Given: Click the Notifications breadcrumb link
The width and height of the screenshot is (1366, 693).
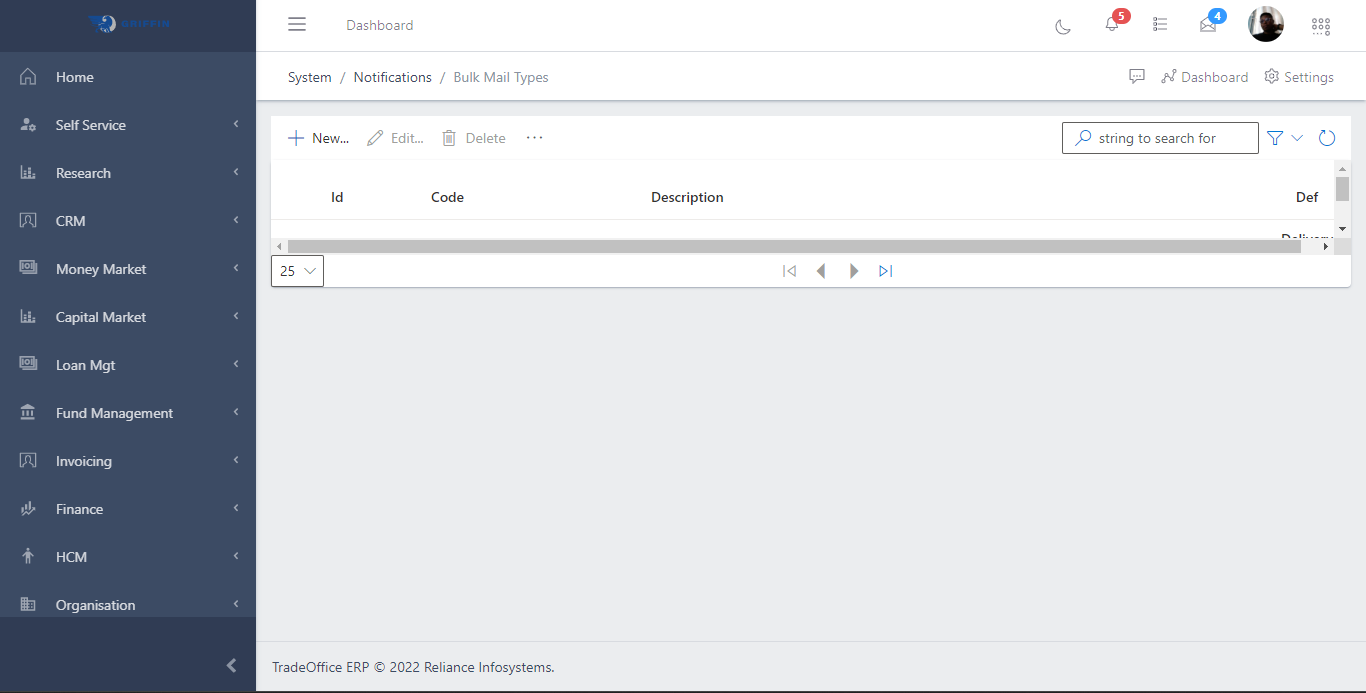Looking at the screenshot, I should 392,77.
